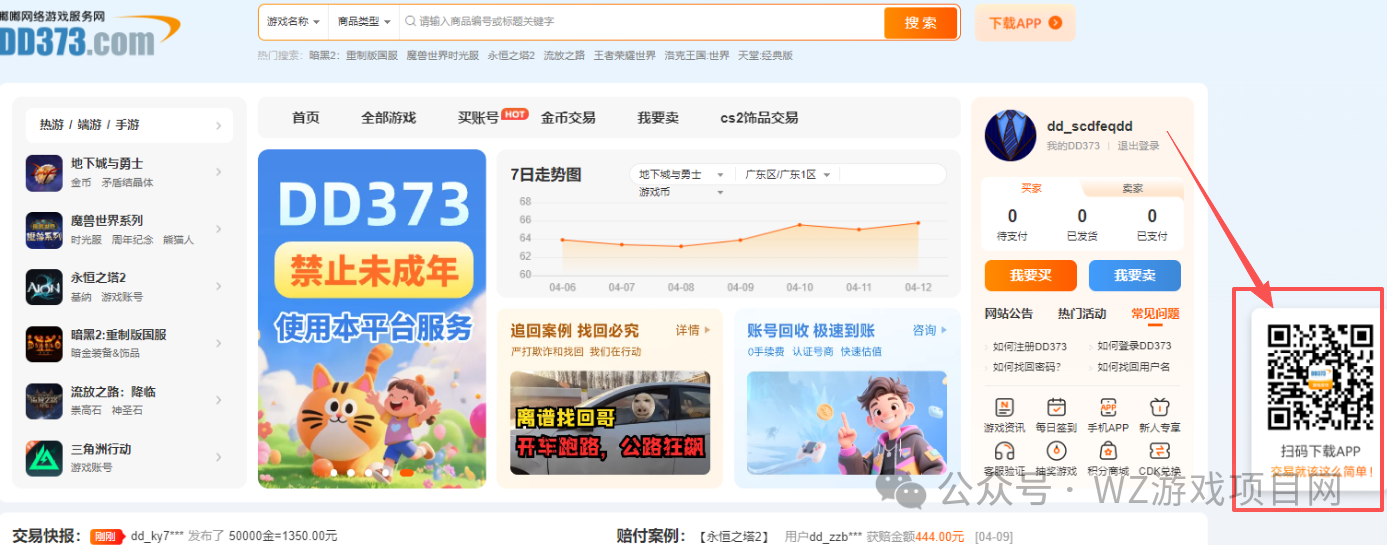The width and height of the screenshot is (1387, 545).
Task: Click the 每日签到 daily check-in icon
Action: [1056, 407]
